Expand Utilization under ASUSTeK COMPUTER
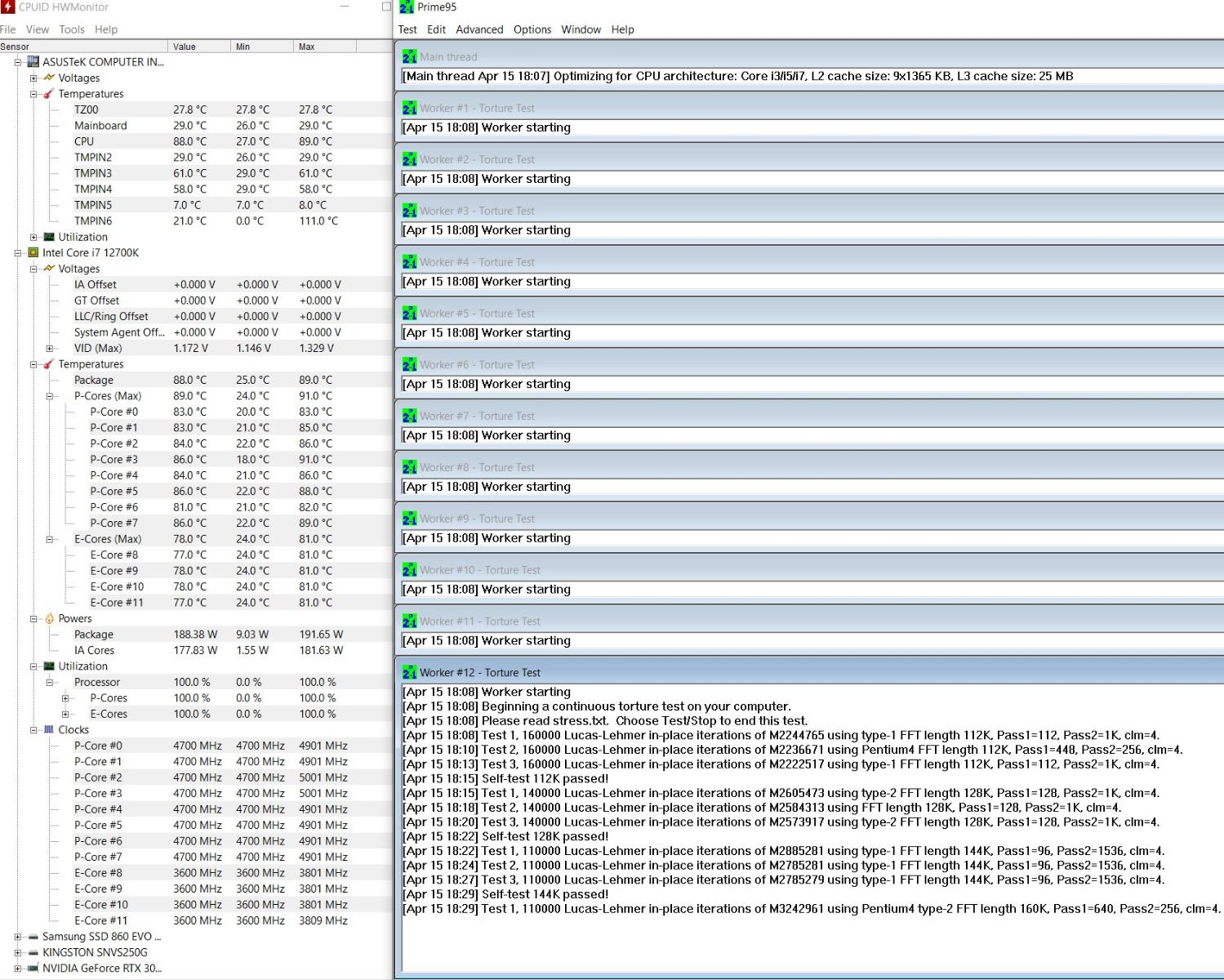 click(x=33, y=237)
